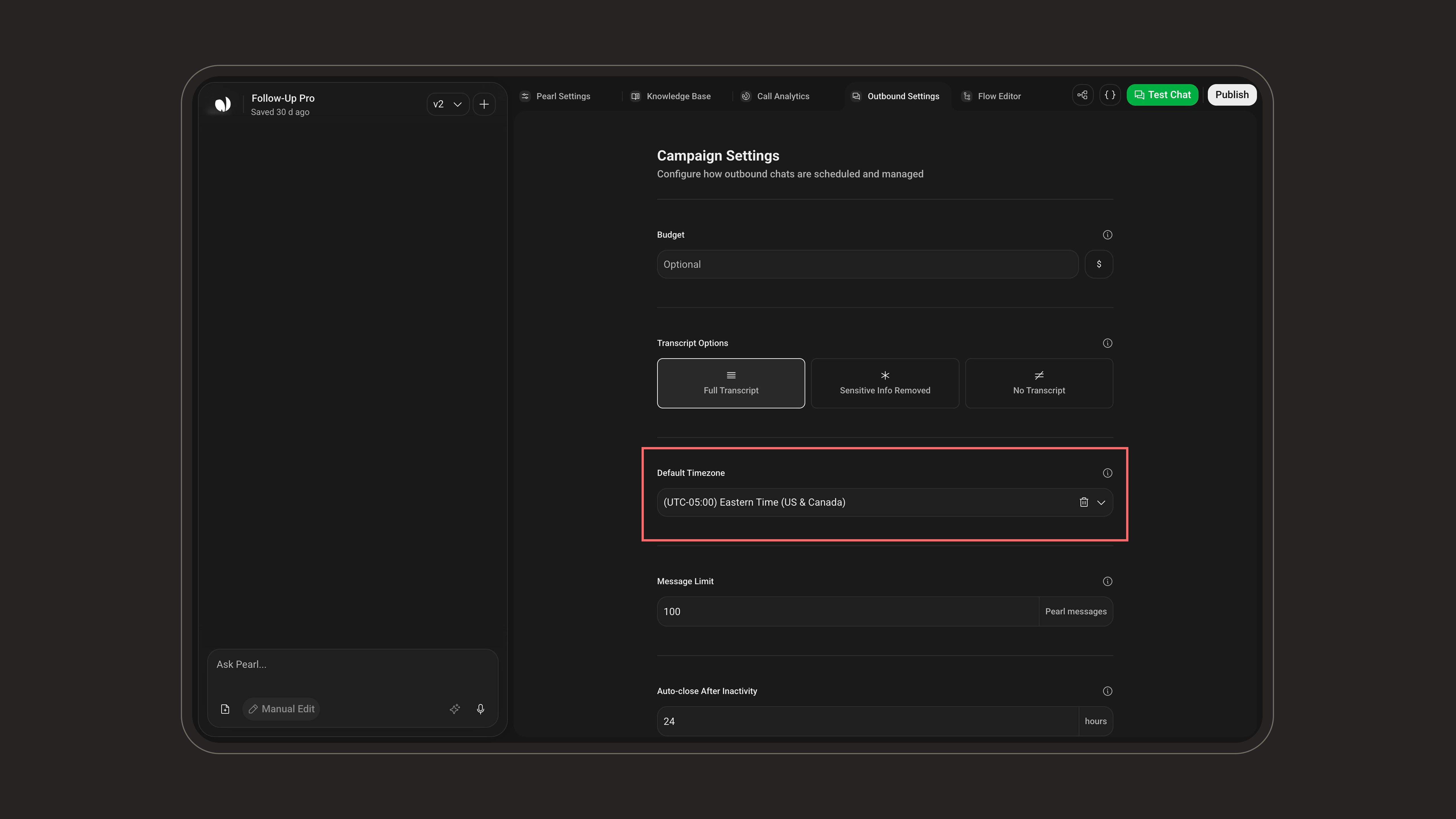This screenshot has width=1456, height=819.
Task: Click the attach file icon in chat box
Action: pos(225,709)
